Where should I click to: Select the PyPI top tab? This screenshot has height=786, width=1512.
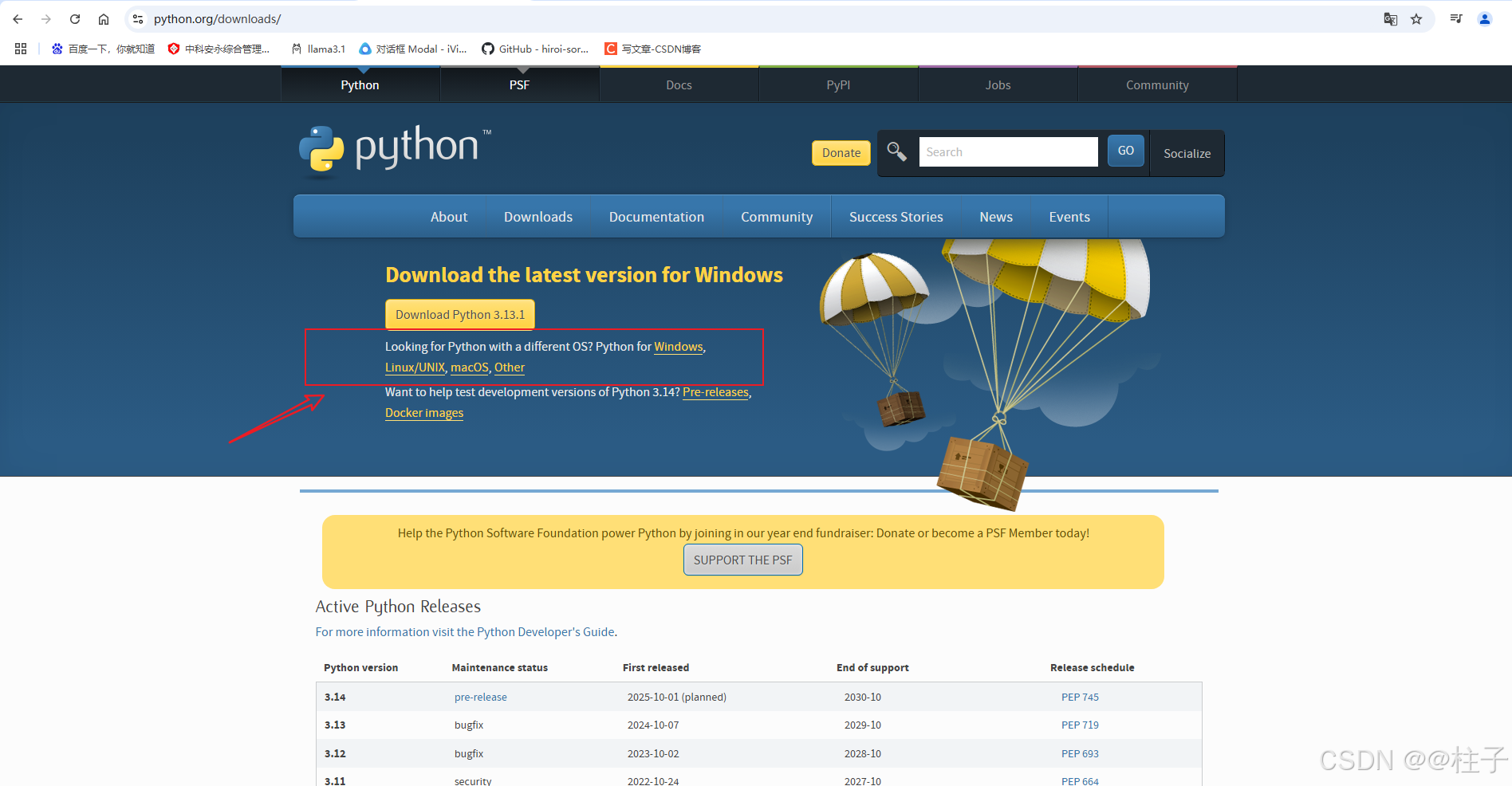pos(838,84)
